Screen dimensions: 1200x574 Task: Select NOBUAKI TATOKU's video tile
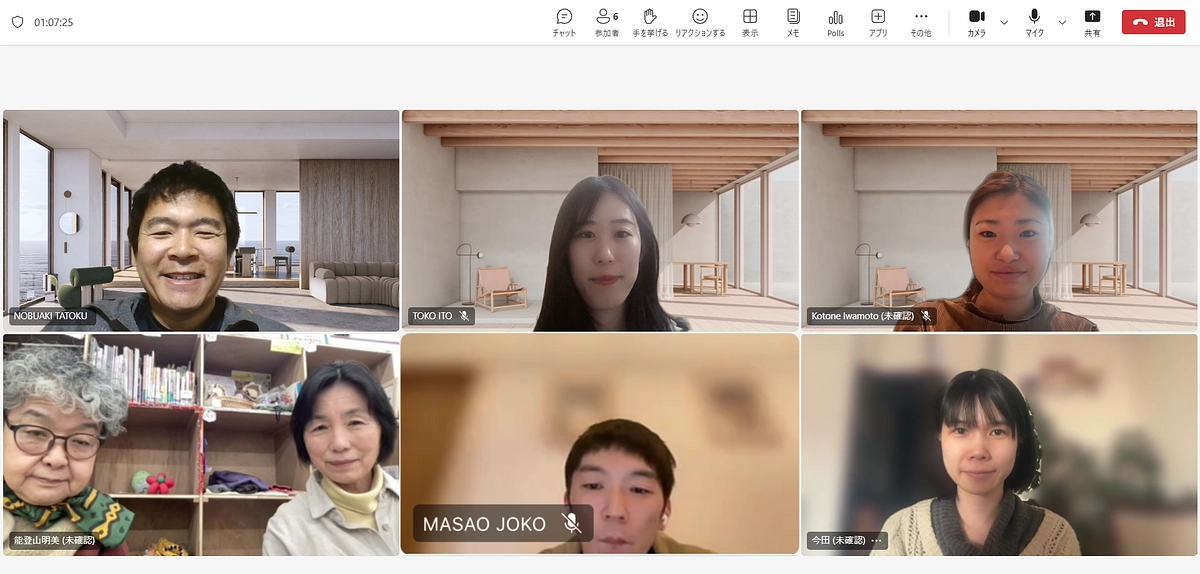pyautogui.click(x=200, y=220)
